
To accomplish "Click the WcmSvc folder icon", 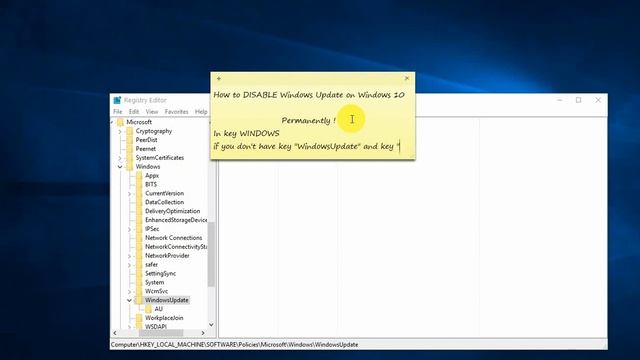I will coord(139,291).
